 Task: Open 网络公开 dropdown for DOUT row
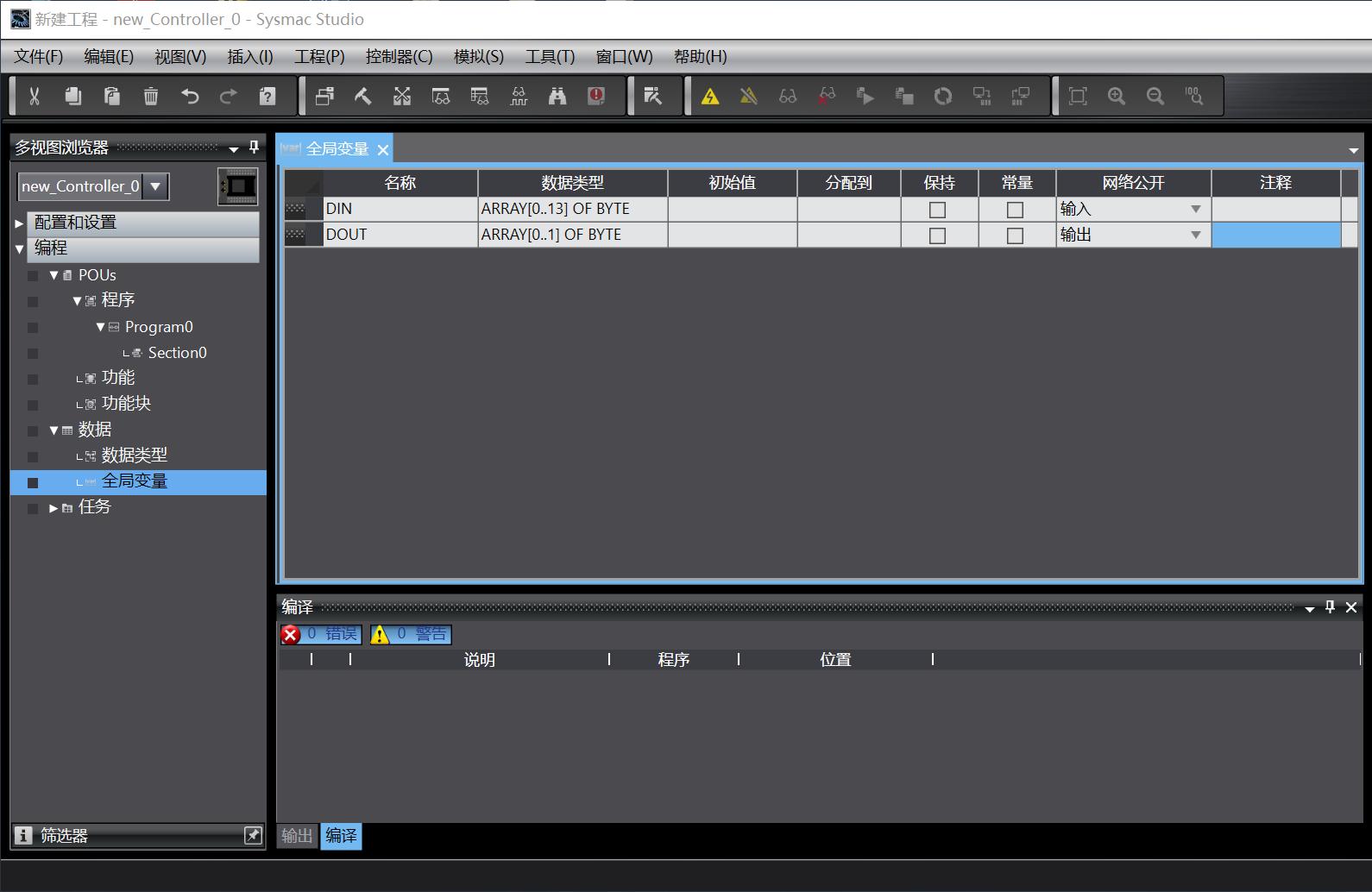pyautogui.click(x=1196, y=235)
